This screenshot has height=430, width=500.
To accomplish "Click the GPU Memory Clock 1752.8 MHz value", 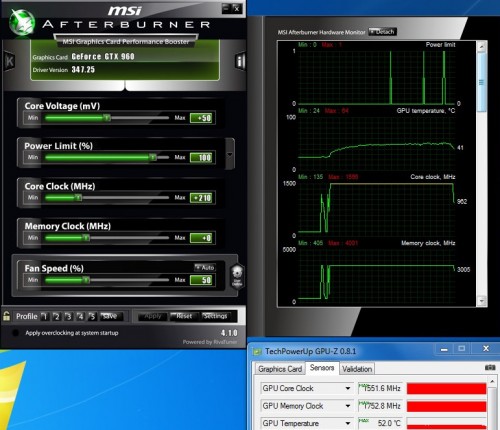I will click(x=380, y=406).
